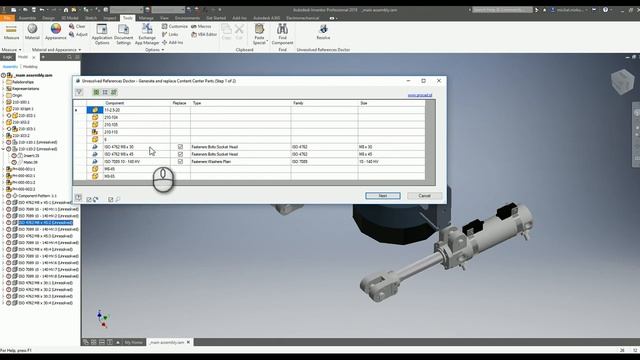Run the Resolve tool in References Doctor panel

point(323,32)
